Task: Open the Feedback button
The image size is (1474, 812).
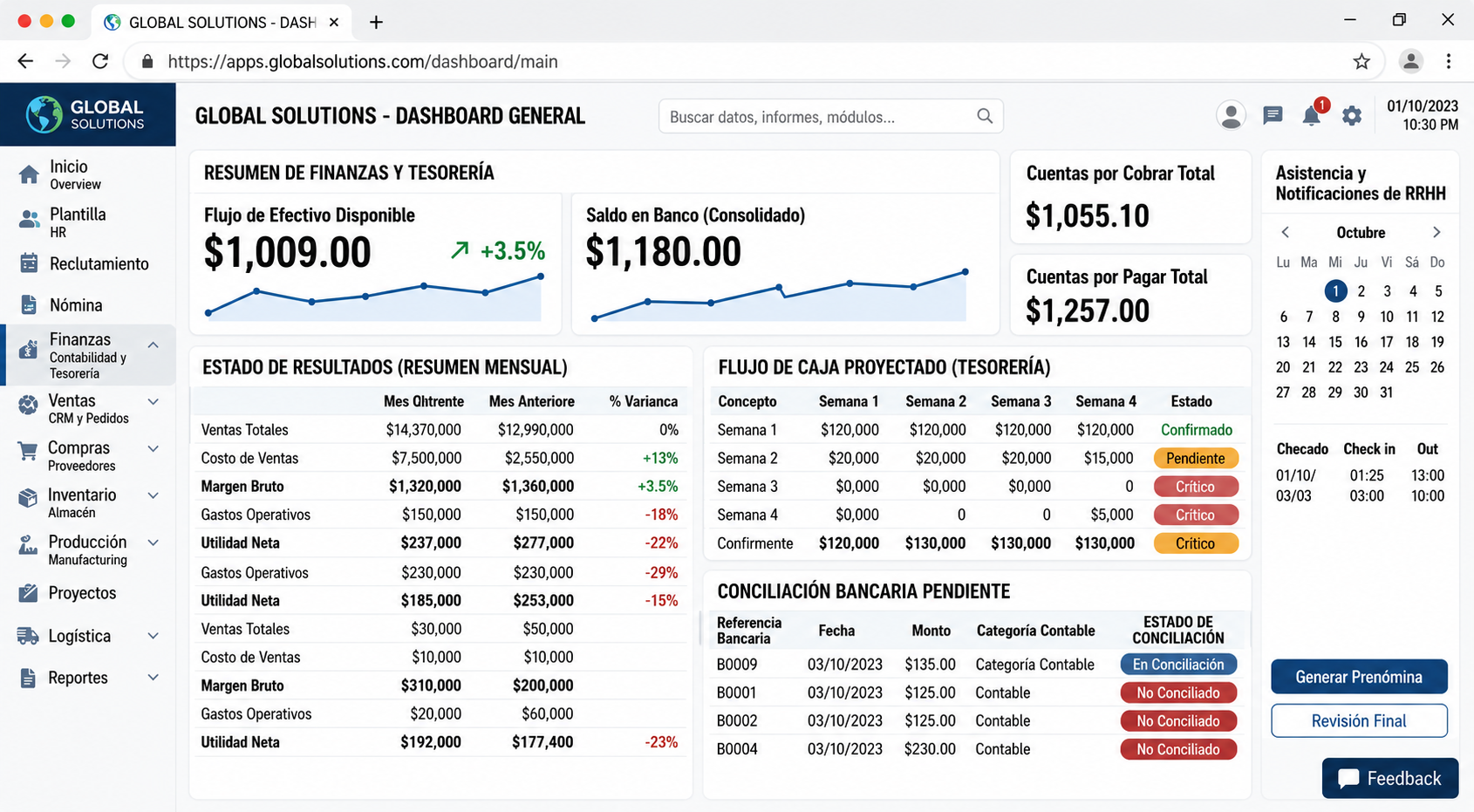Action: [x=1390, y=778]
